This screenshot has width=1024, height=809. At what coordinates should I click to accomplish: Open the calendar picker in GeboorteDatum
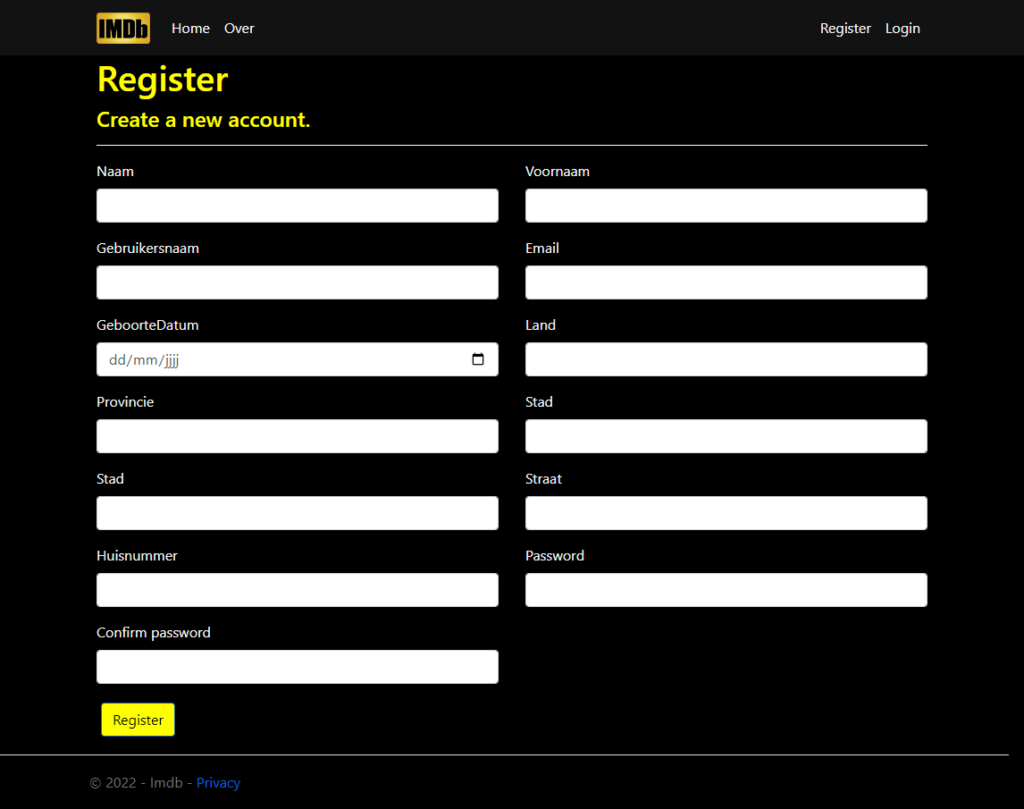pos(478,359)
